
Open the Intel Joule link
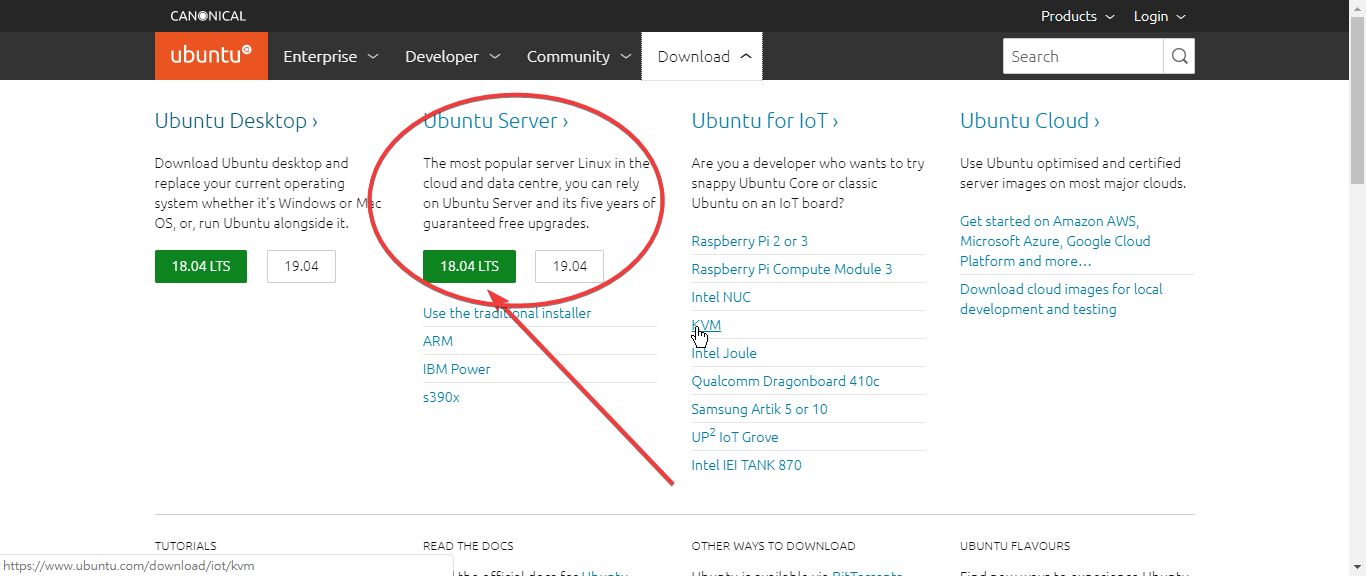tap(724, 353)
